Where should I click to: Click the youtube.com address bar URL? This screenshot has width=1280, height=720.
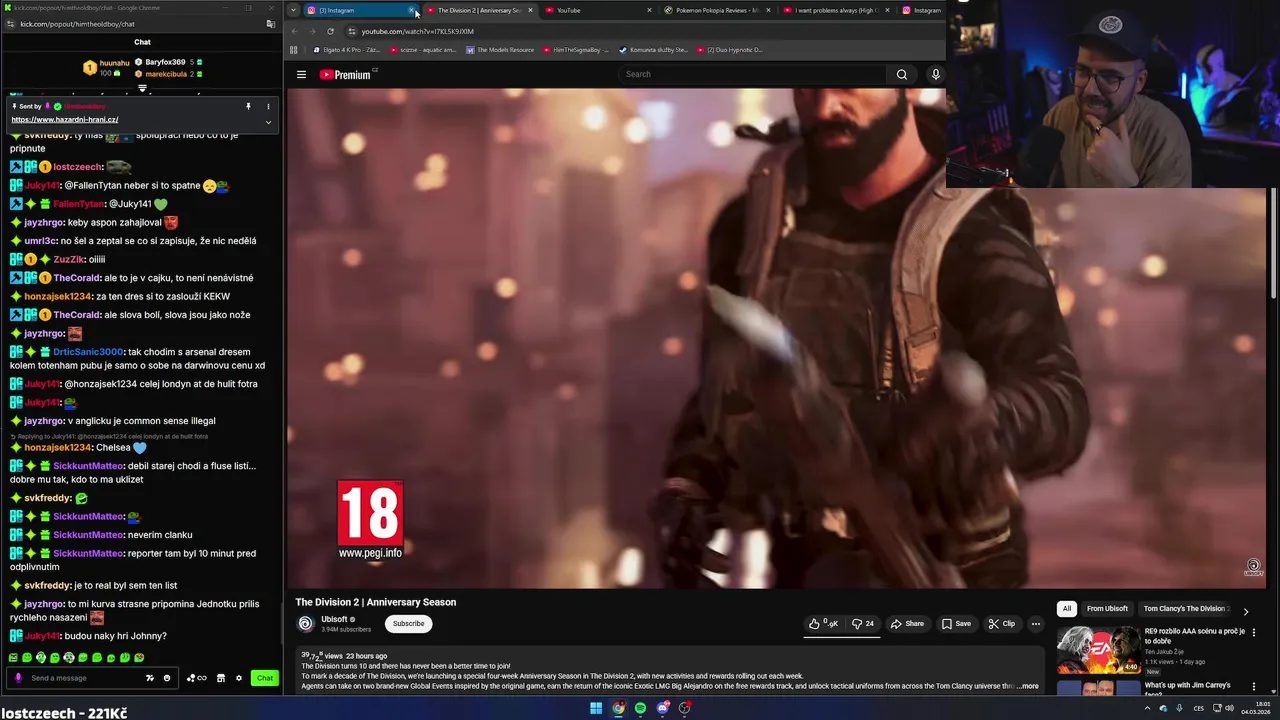coord(417,31)
